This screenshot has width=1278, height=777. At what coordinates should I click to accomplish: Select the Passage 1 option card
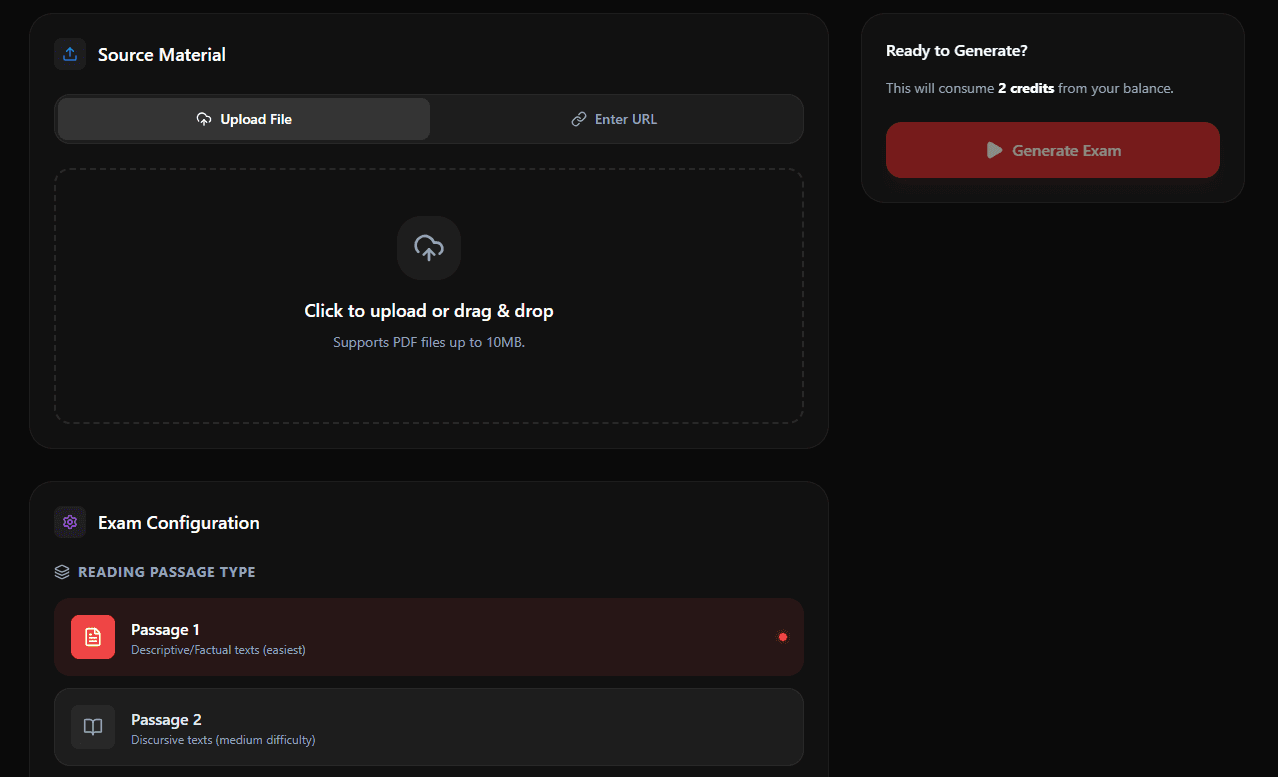tap(429, 637)
